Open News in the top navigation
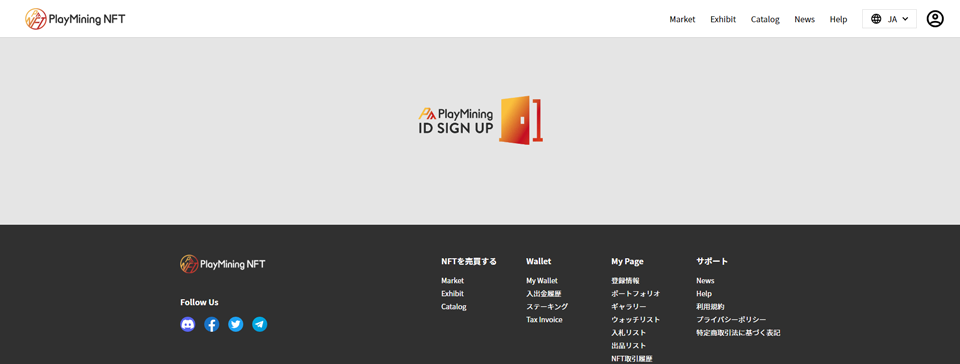The width and height of the screenshot is (960, 364). pyautogui.click(x=804, y=20)
